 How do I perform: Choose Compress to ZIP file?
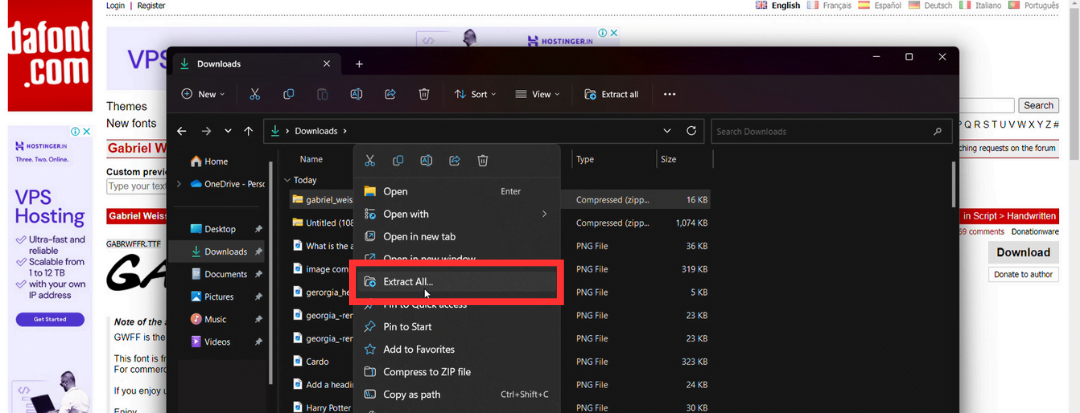(x=427, y=372)
